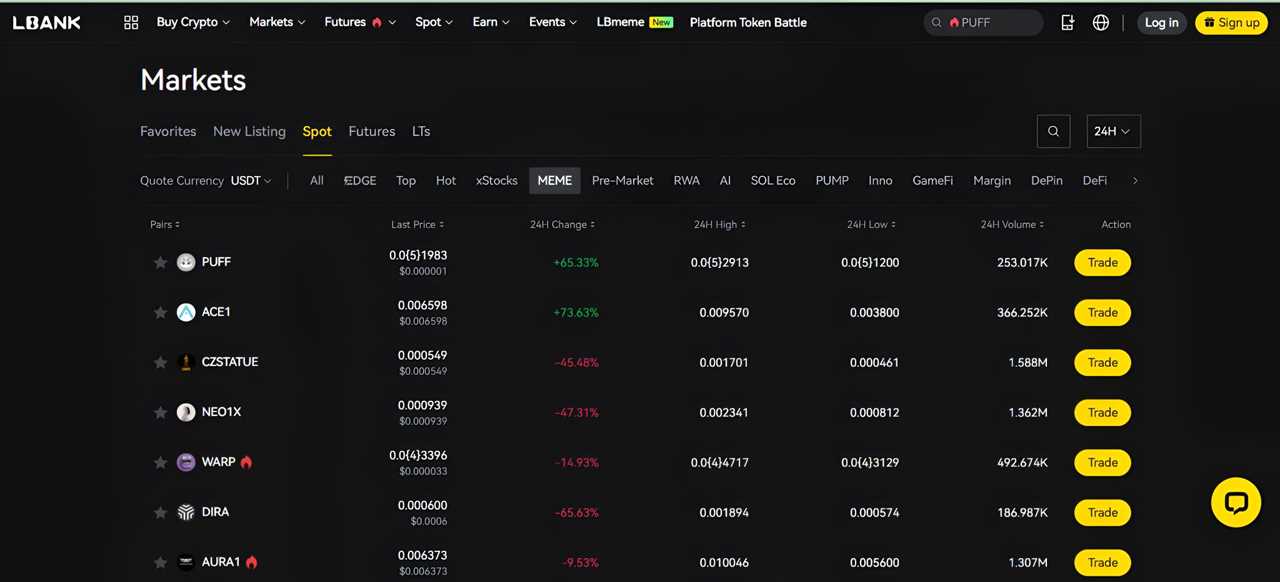Switch to the Futures markets tab

point(371,131)
